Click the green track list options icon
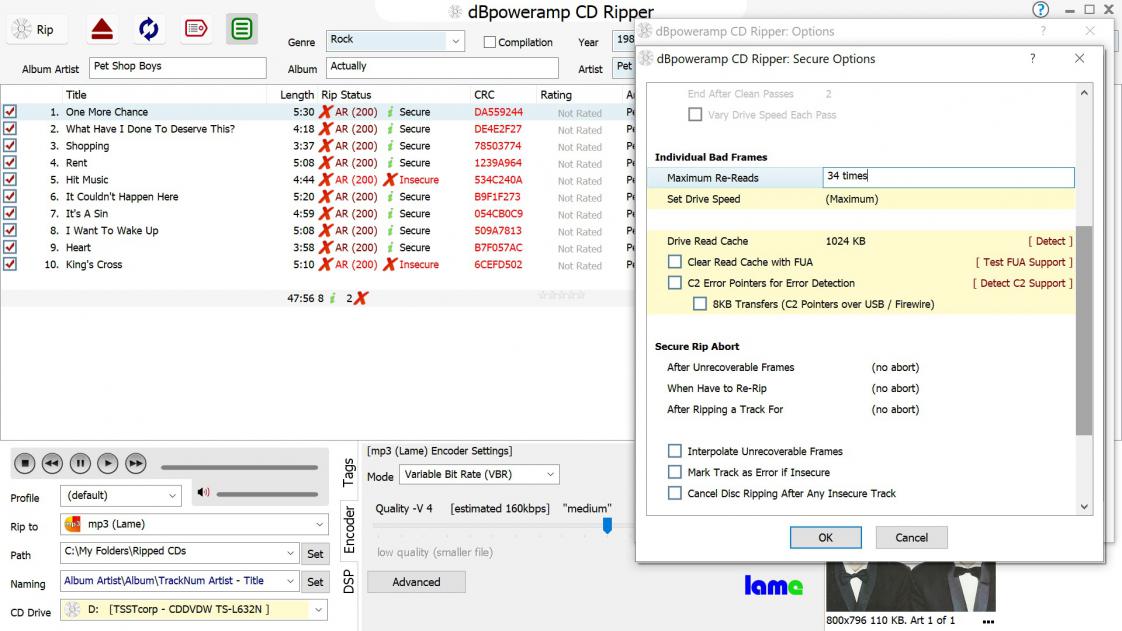The width and height of the screenshot is (1122, 631). 241,29
